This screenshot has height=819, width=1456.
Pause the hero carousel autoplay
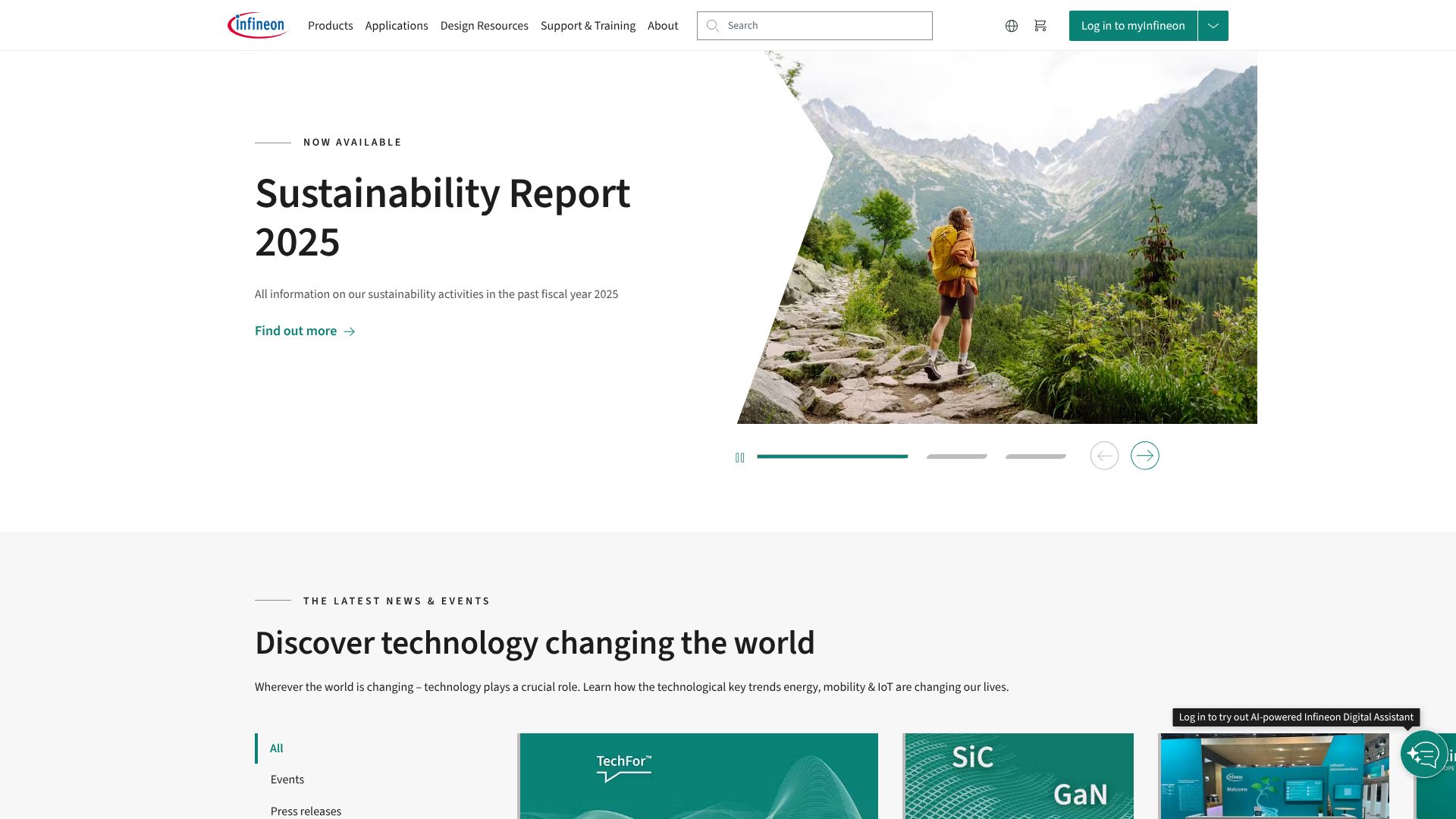pyautogui.click(x=739, y=457)
